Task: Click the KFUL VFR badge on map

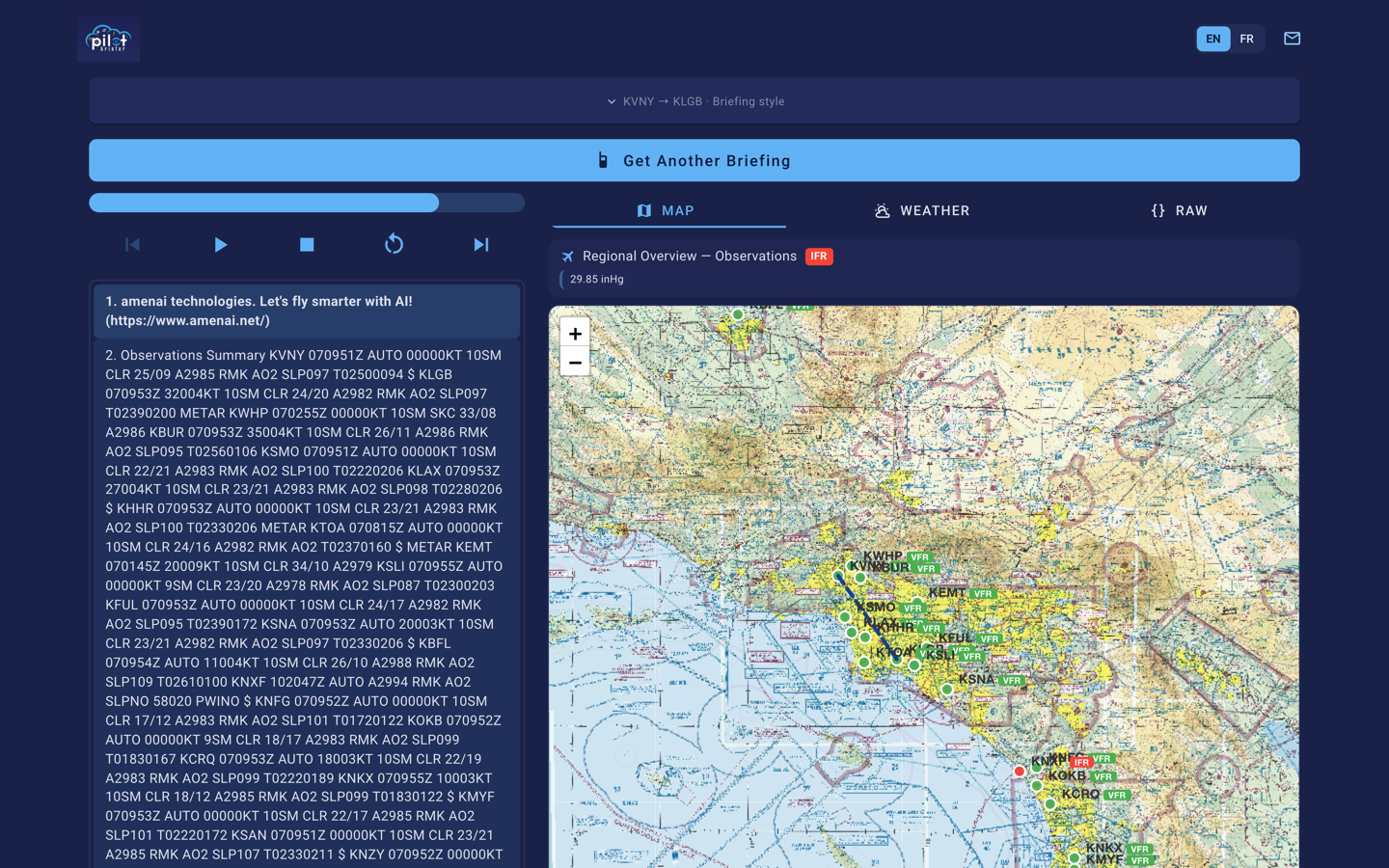Action: pos(989,639)
